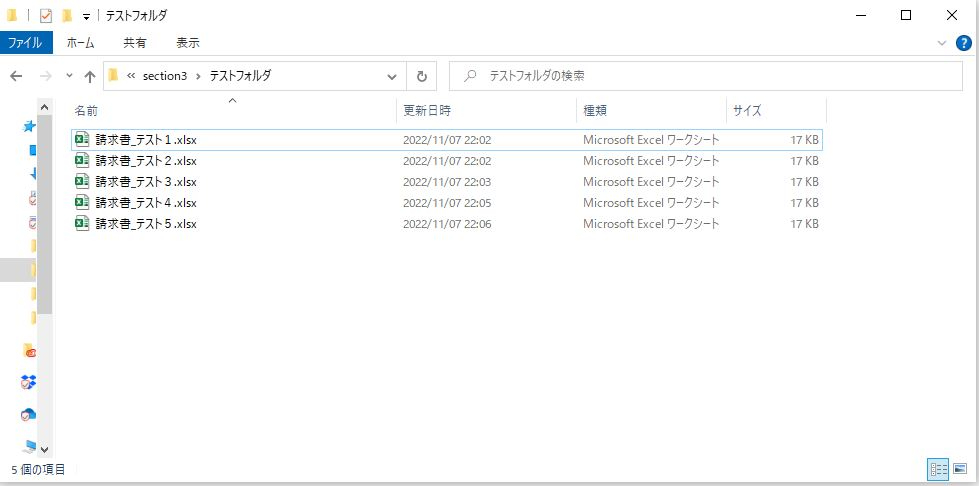Open the ファイル menu

pyautogui.click(x=25, y=43)
